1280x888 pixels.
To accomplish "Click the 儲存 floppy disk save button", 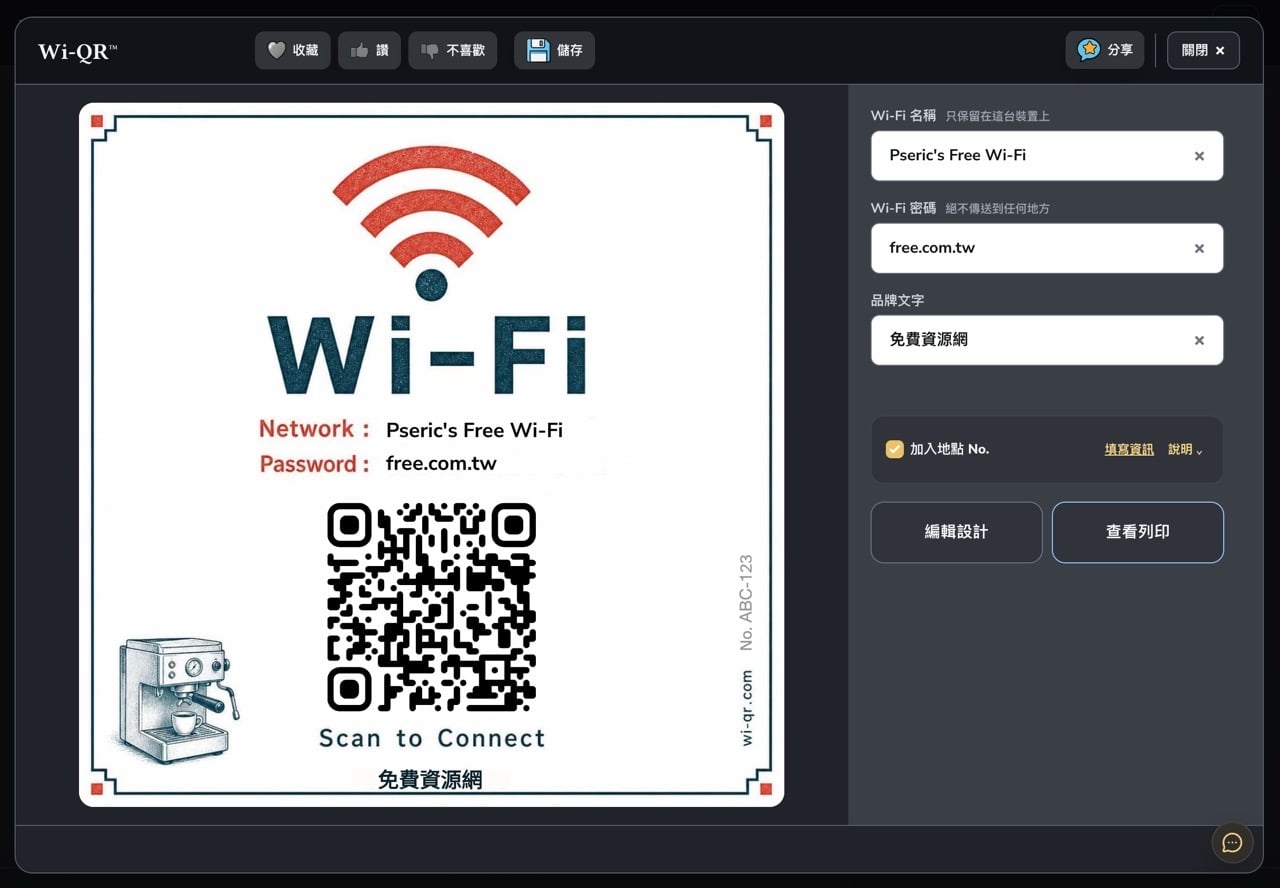I will 554,50.
